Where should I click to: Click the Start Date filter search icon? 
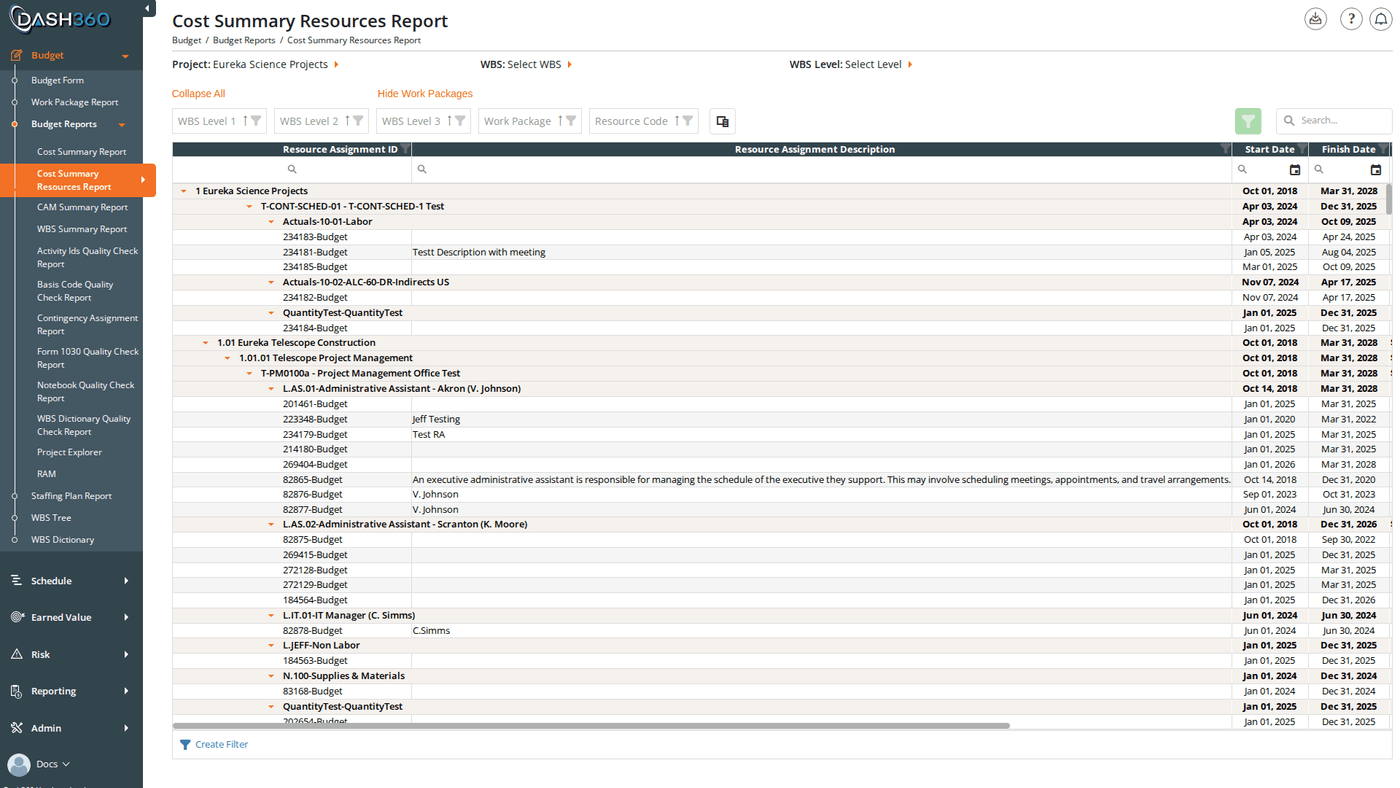(x=1243, y=170)
